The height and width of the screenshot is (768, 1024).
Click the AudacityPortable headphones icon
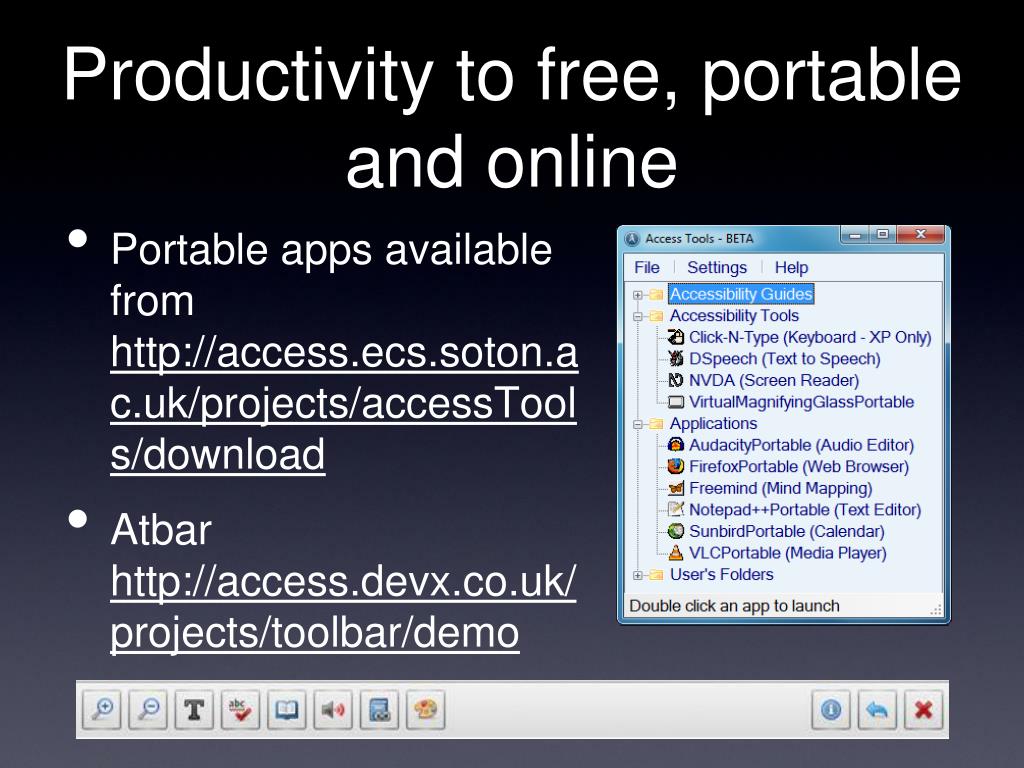(x=676, y=445)
